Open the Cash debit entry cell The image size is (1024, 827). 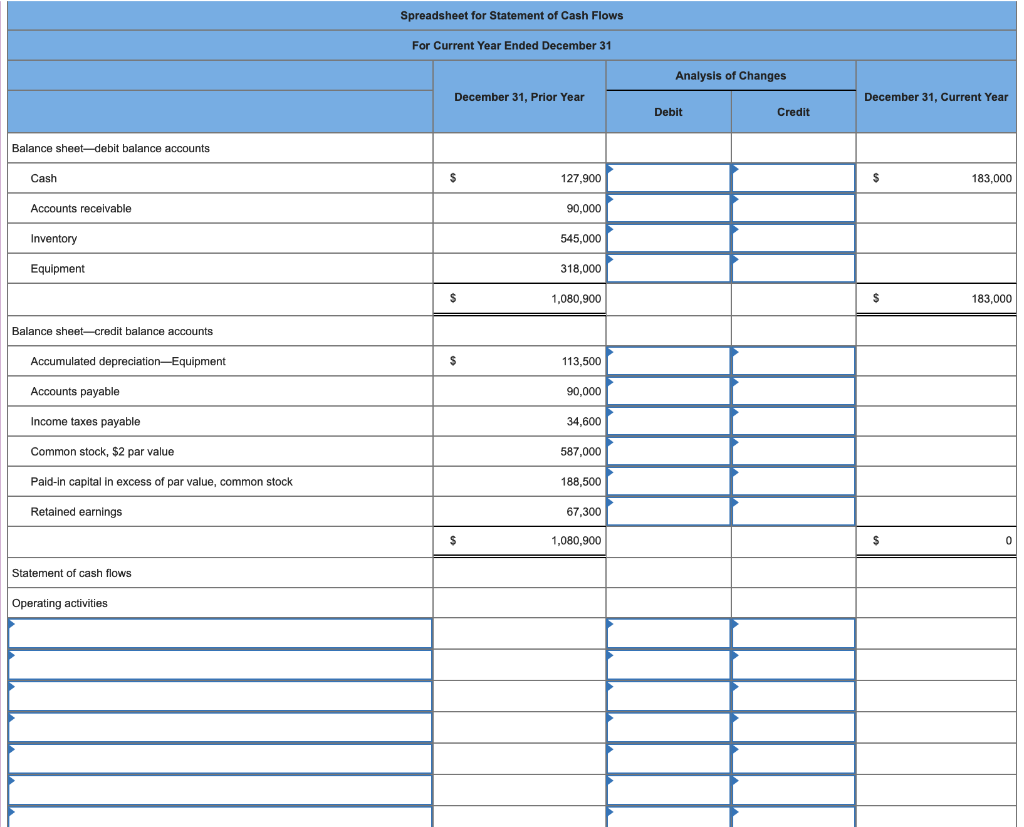pyautogui.click(x=668, y=178)
